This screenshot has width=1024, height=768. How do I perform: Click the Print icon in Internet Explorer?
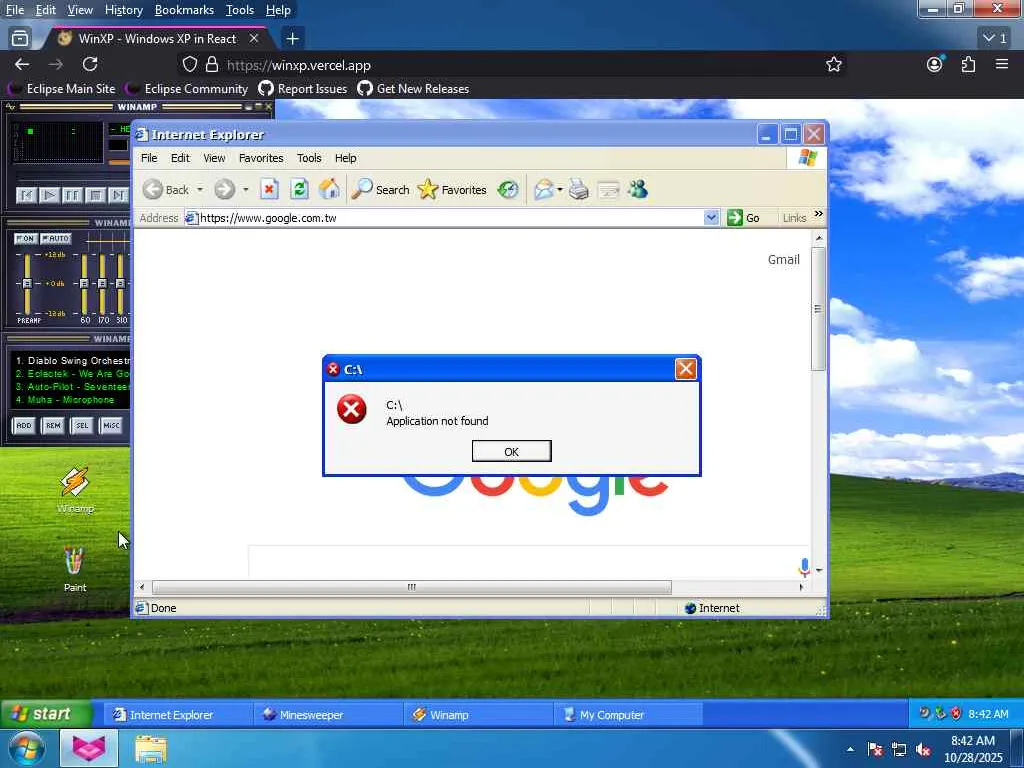(x=579, y=190)
